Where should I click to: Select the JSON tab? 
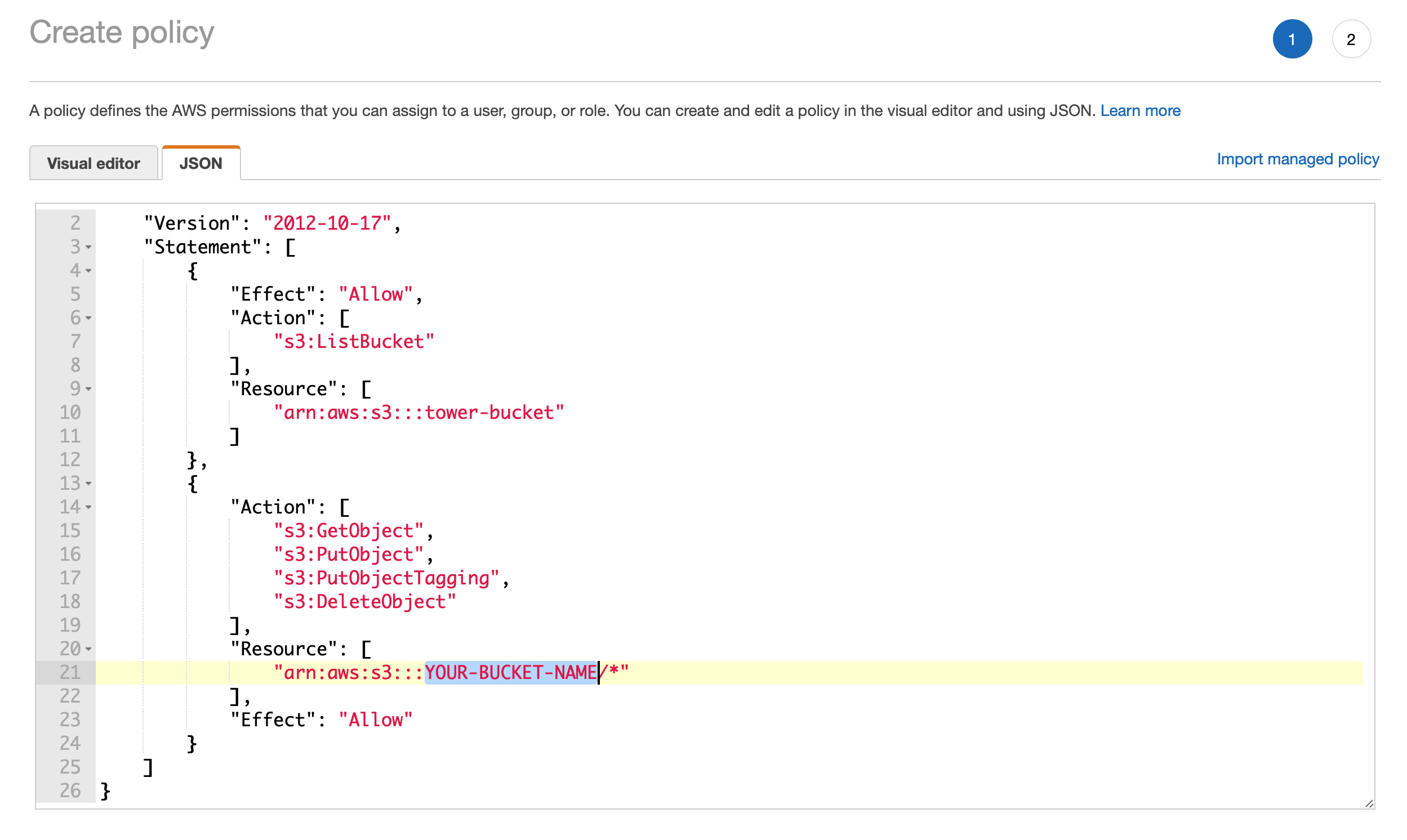(201, 164)
